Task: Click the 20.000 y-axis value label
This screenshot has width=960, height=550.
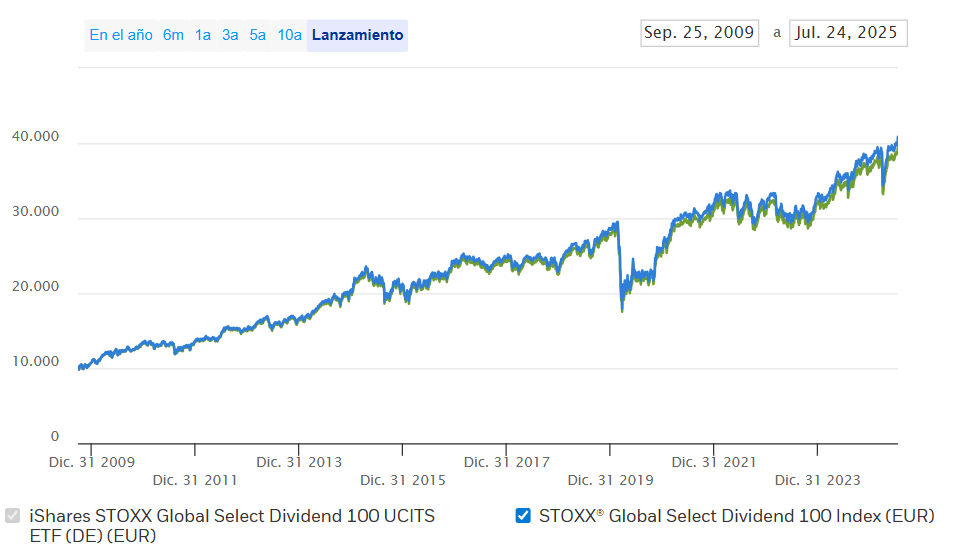Action: pos(36,287)
